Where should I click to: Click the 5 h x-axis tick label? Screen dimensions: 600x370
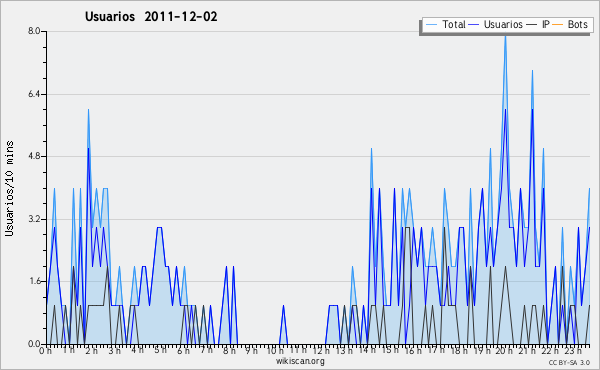coord(161,350)
